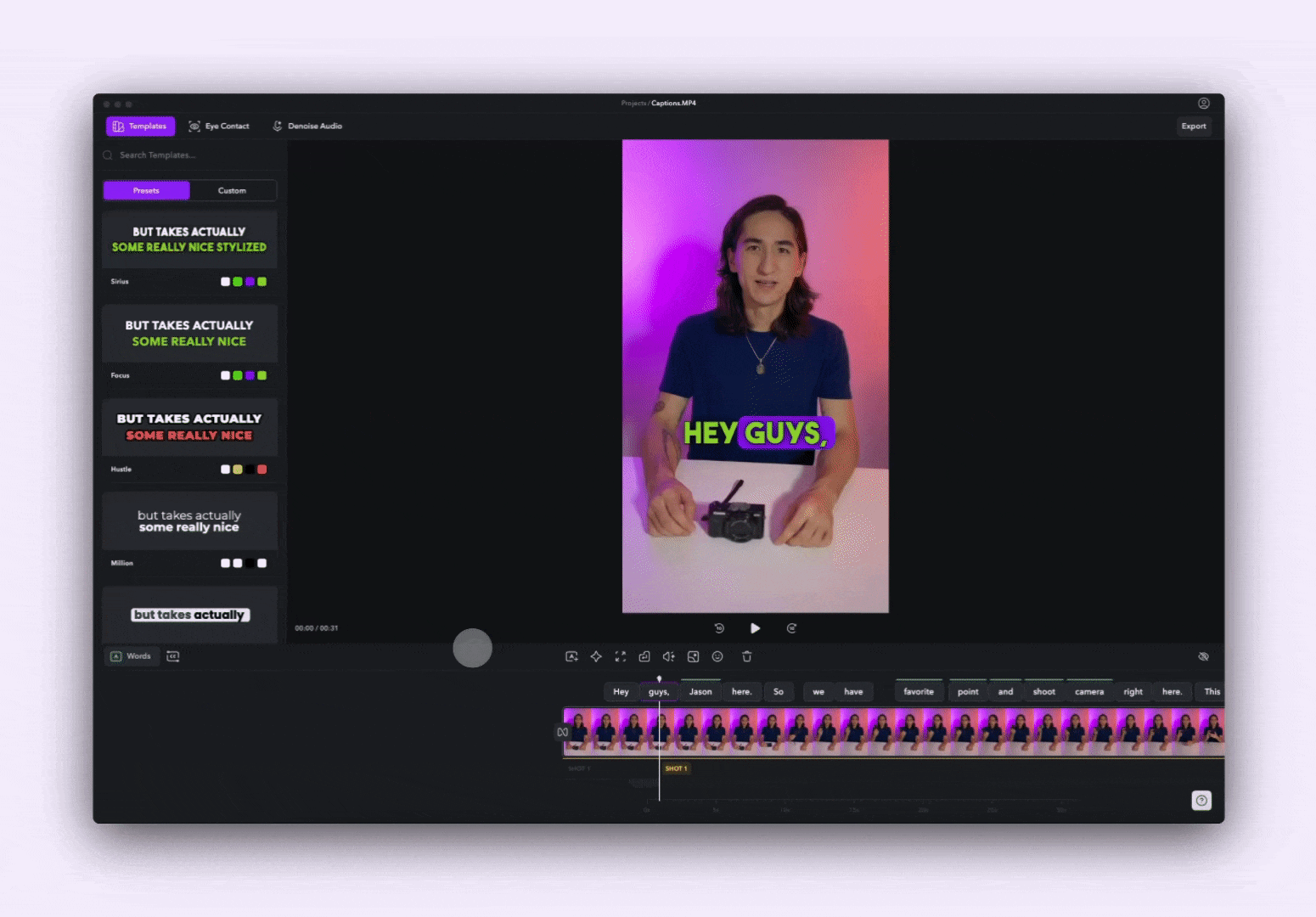Click the video filmstrip in the timeline
Screen dimensions: 1316x917
(x=894, y=732)
